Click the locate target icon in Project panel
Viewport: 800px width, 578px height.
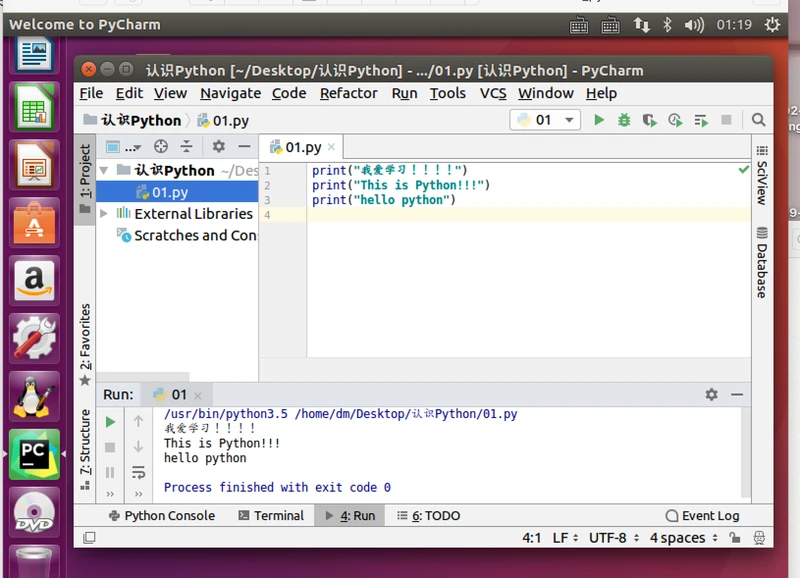160,147
